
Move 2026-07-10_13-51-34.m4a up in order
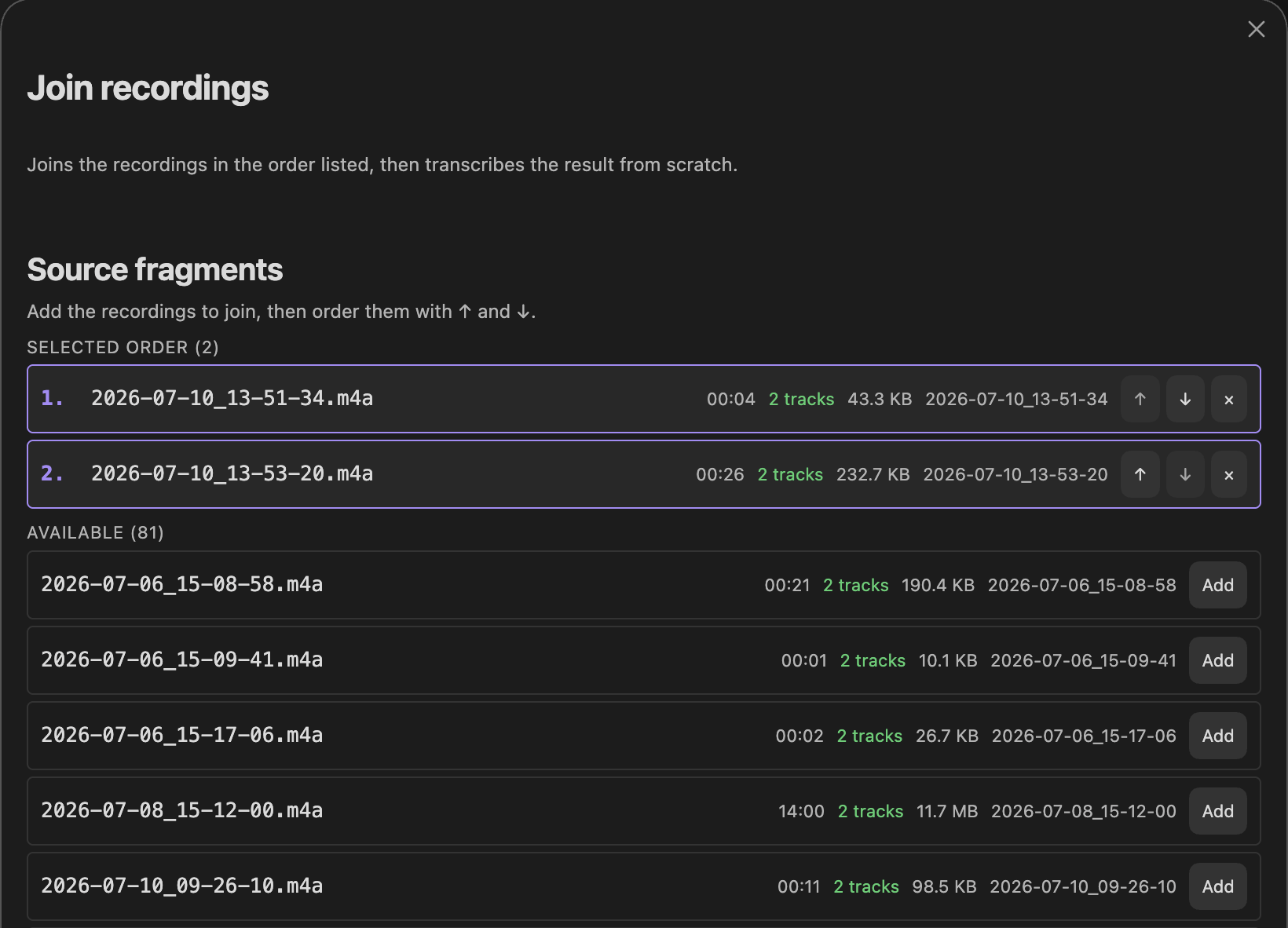(x=1140, y=399)
